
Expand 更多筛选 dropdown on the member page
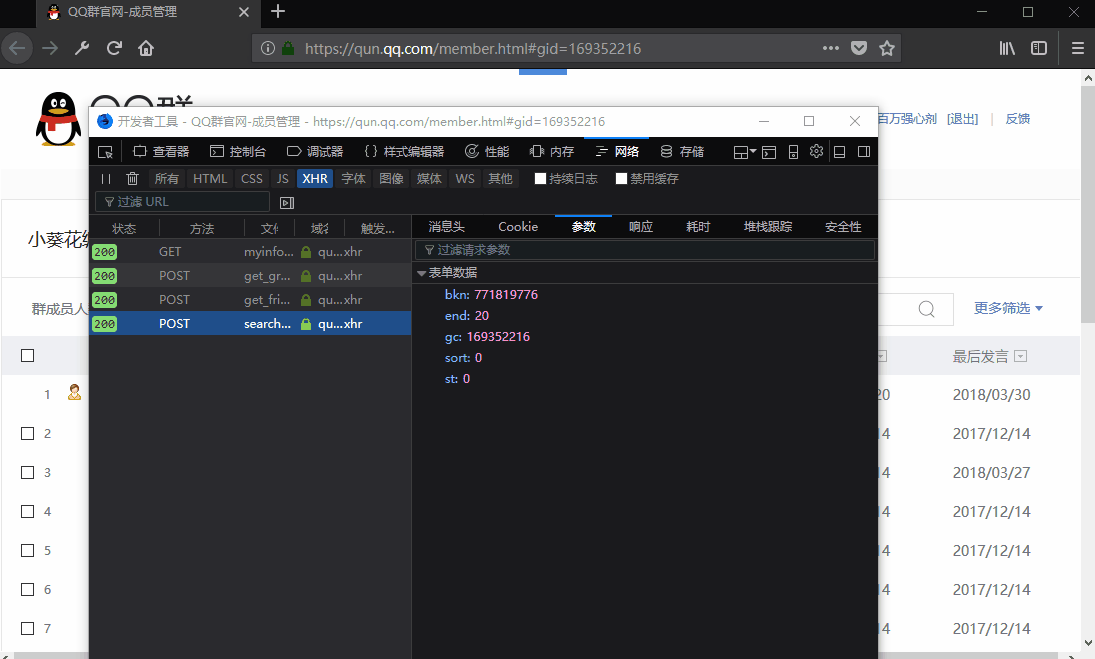pos(1008,308)
